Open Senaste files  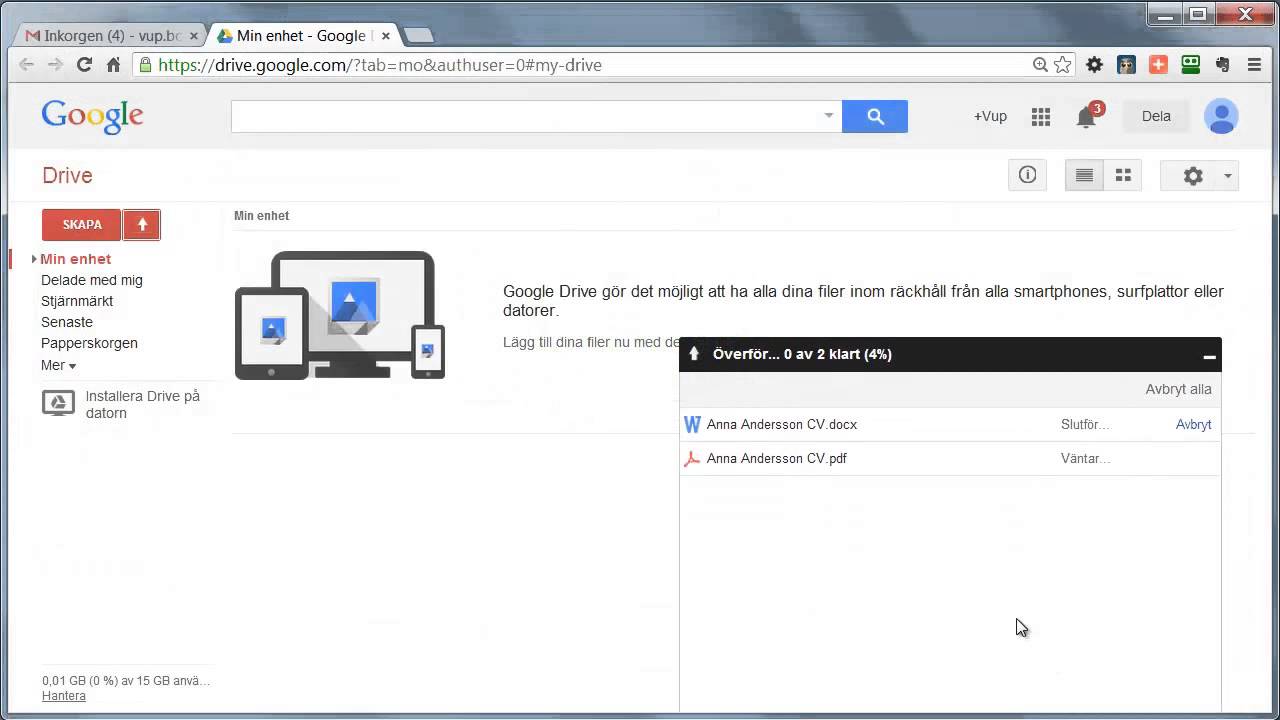tap(67, 322)
